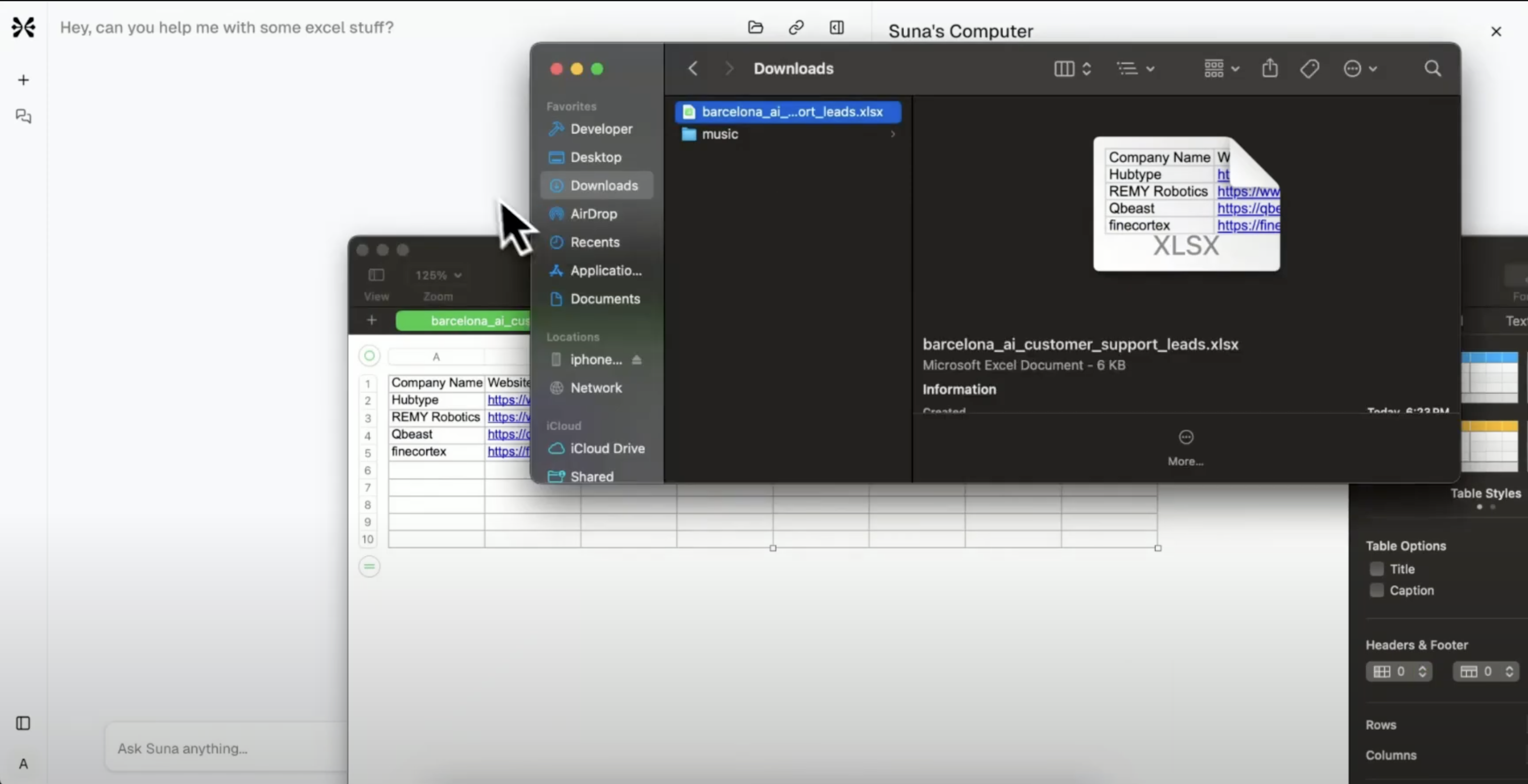This screenshot has width=1528, height=784.
Task: Click the Finder search icon
Action: tap(1433, 69)
